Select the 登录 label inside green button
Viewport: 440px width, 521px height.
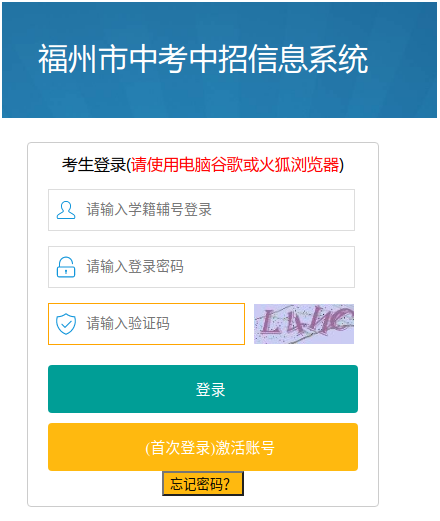pyautogui.click(x=210, y=390)
